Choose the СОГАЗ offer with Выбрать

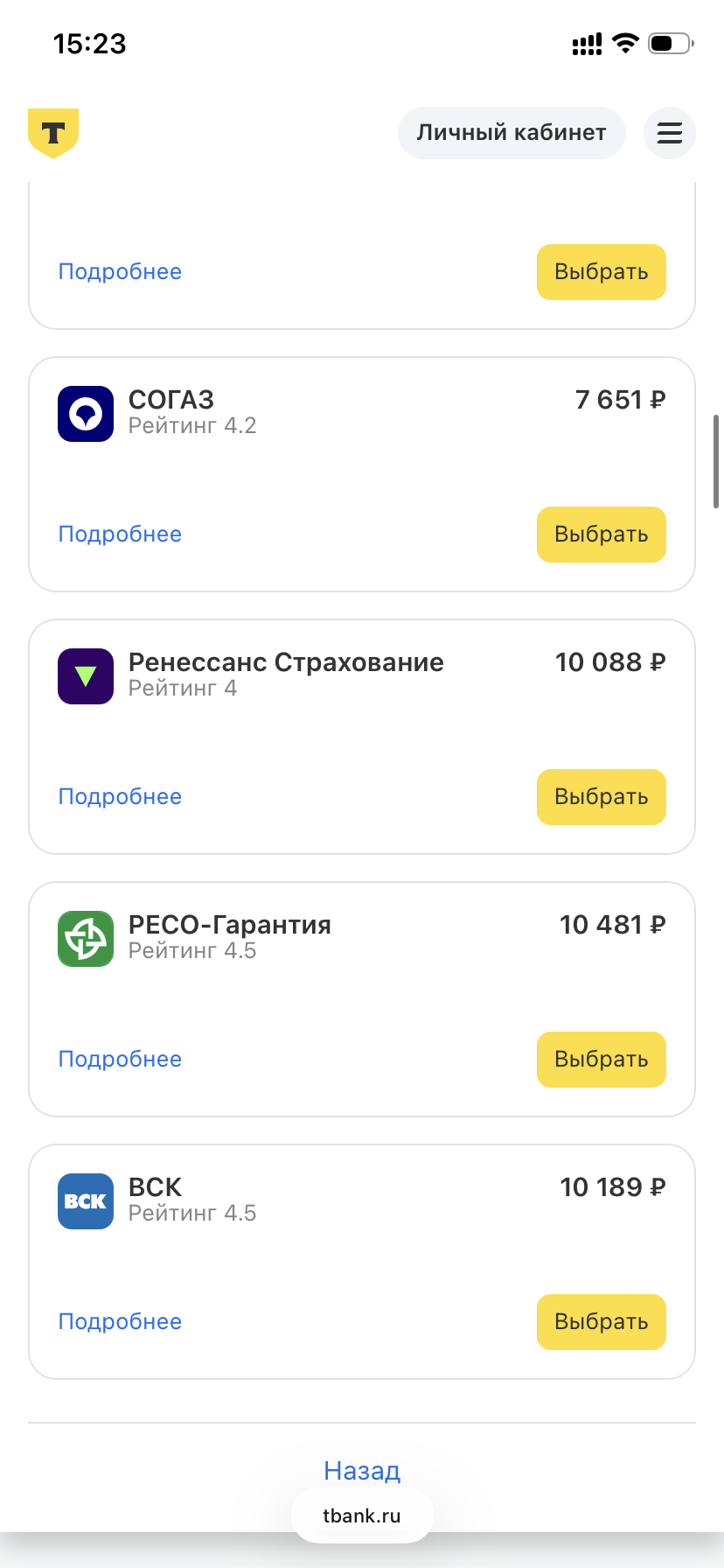click(x=602, y=535)
